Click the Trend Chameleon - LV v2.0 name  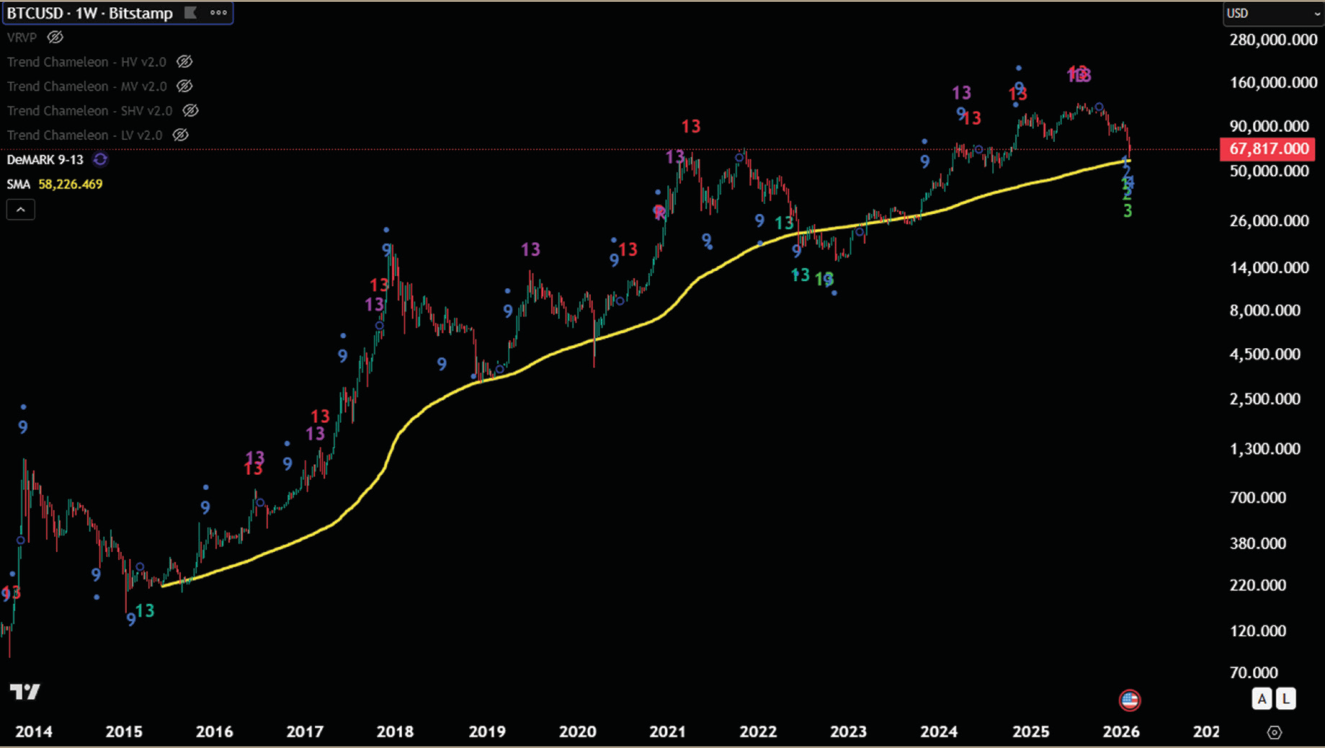point(85,135)
